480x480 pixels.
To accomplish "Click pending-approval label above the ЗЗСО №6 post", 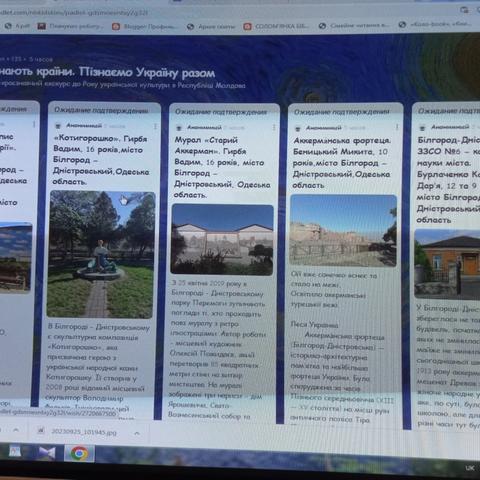I will click(449, 111).
